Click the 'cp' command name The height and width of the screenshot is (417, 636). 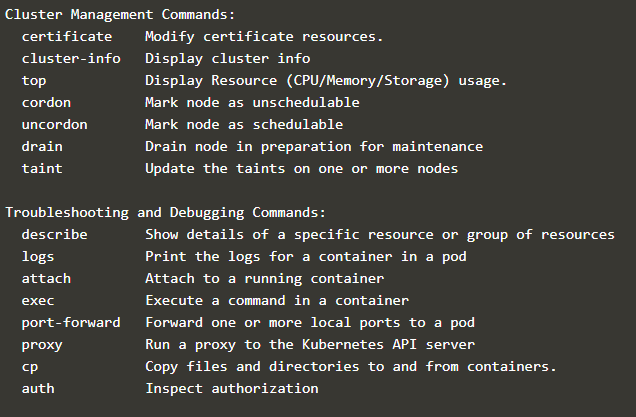pyautogui.click(x=29, y=366)
